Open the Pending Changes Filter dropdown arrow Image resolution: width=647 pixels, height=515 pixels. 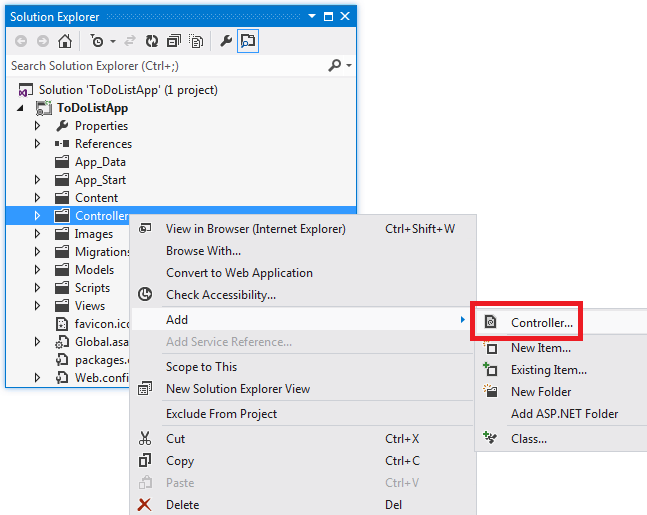113,41
